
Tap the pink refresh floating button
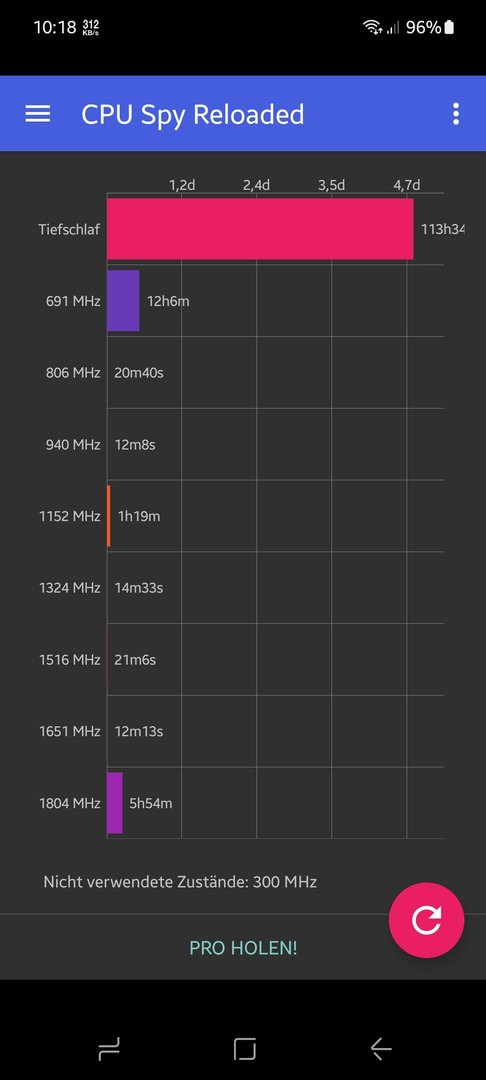(x=426, y=920)
